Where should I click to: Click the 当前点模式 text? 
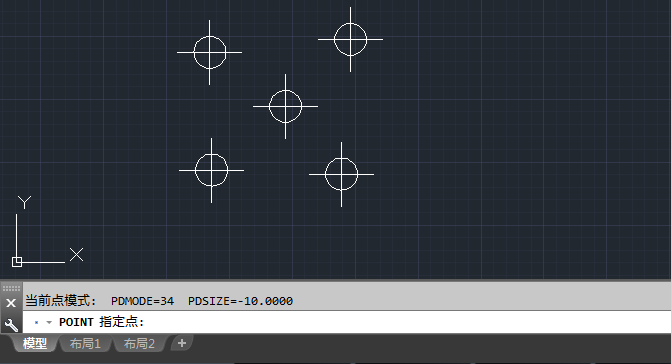coord(60,301)
